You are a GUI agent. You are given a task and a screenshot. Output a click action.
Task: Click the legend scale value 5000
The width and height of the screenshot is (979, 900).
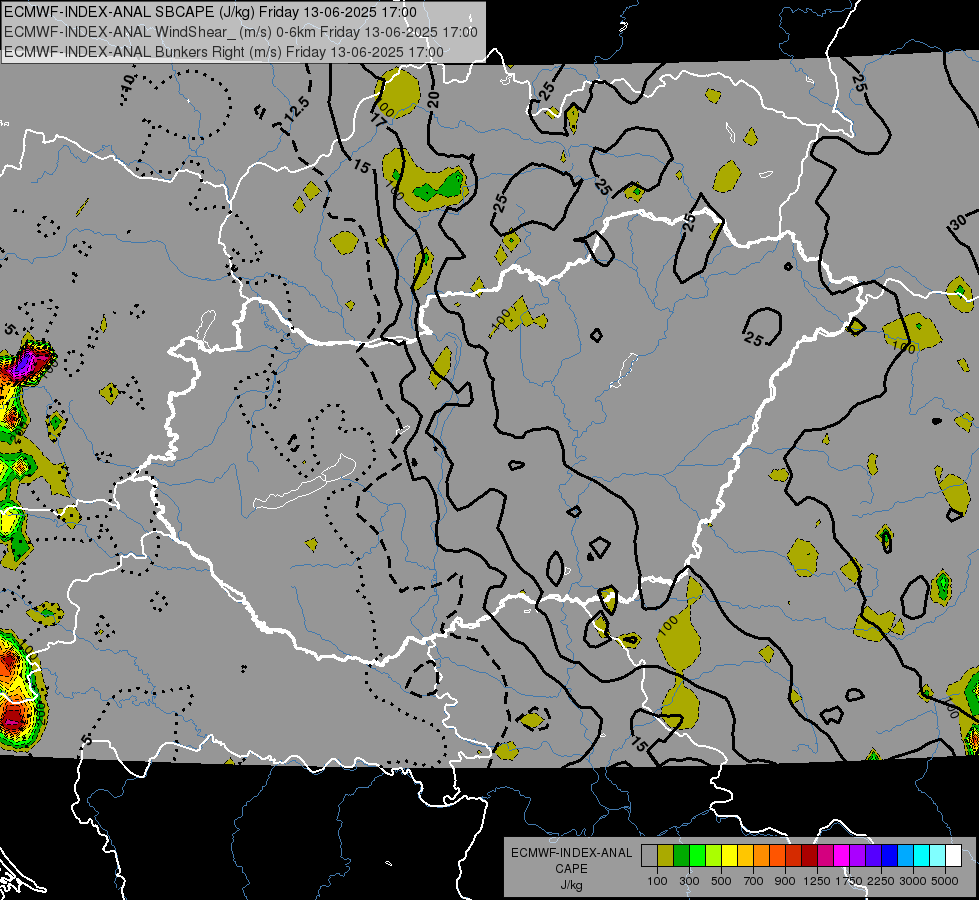pos(945,881)
